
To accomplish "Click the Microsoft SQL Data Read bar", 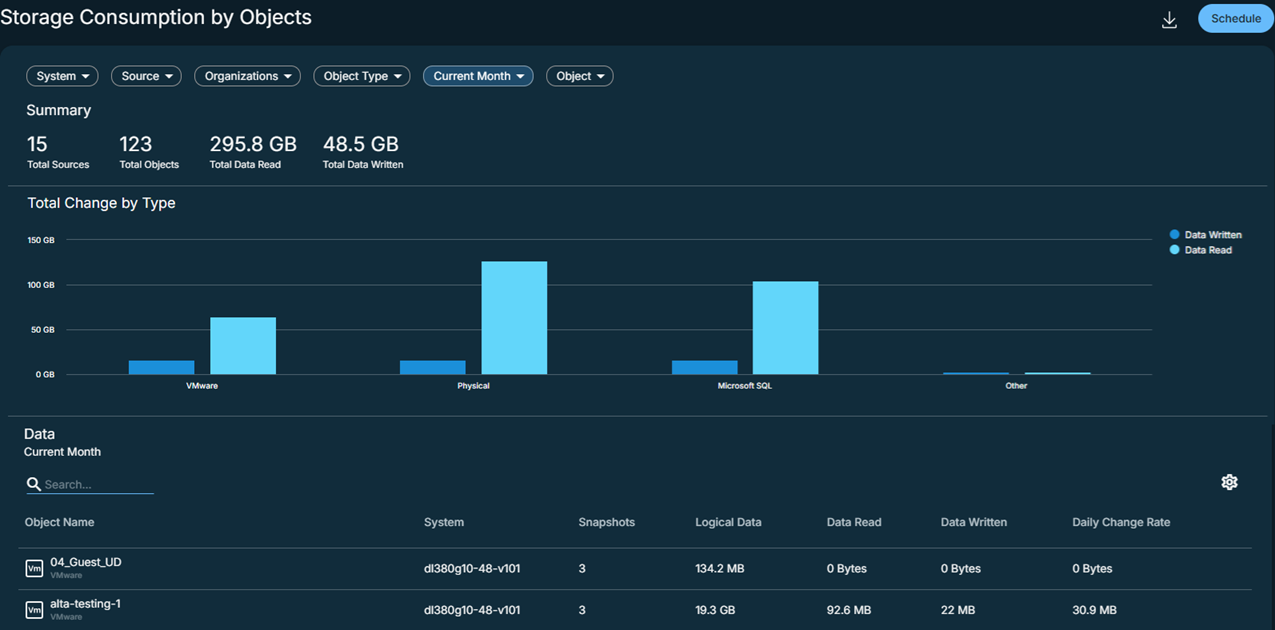I will pyautogui.click(x=785, y=328).
